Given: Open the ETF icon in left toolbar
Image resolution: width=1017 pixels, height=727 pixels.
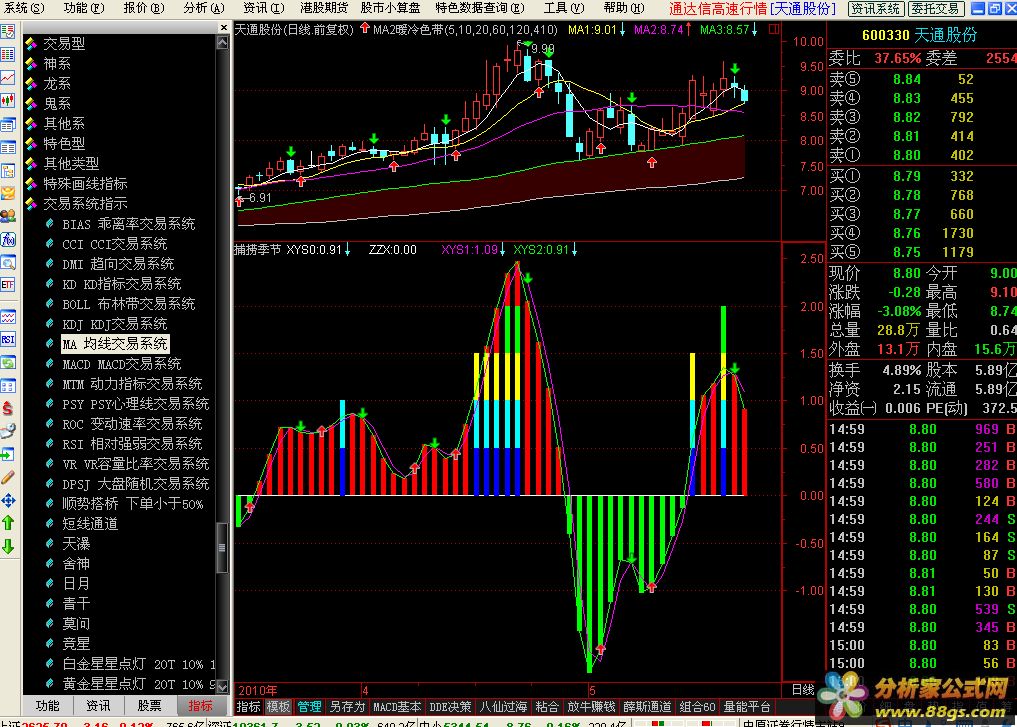Looking at the screenshot, I should click(x=8, y=285).
